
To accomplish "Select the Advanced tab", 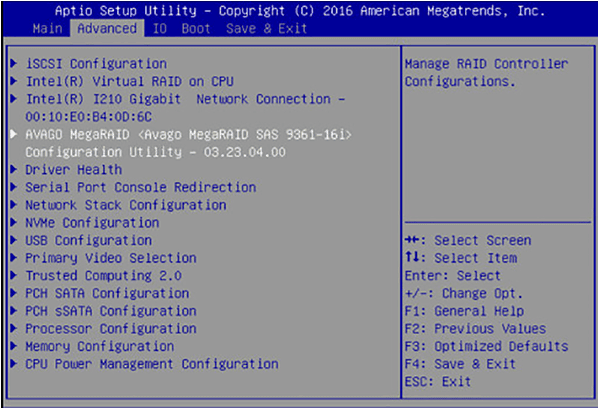I will click(108, 29).
